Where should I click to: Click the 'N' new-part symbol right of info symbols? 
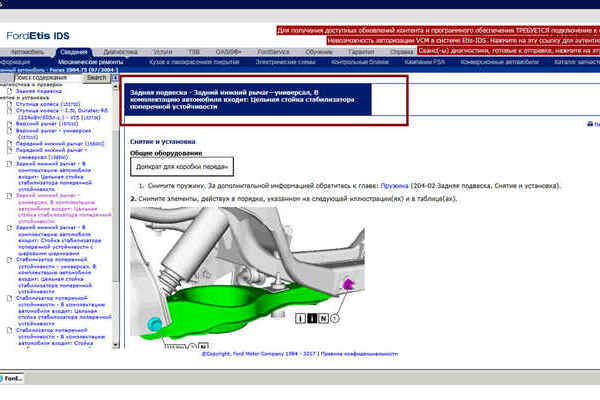click(324, 318)
